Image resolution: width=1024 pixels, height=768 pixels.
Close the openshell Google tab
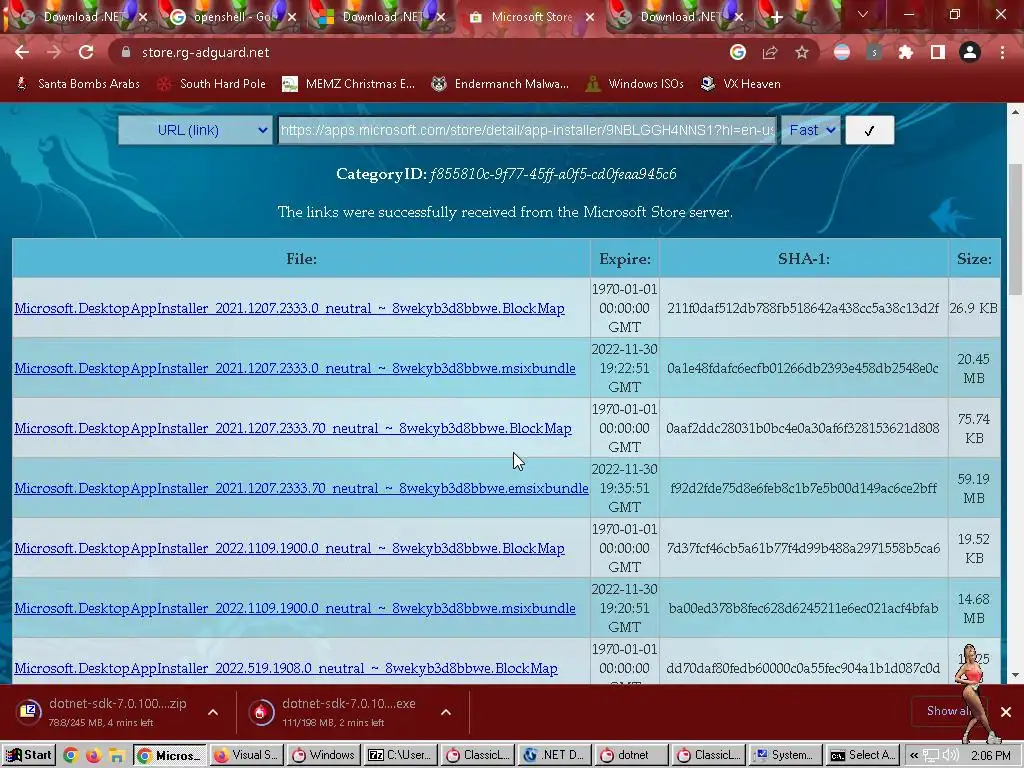click(x=291, y=17)
